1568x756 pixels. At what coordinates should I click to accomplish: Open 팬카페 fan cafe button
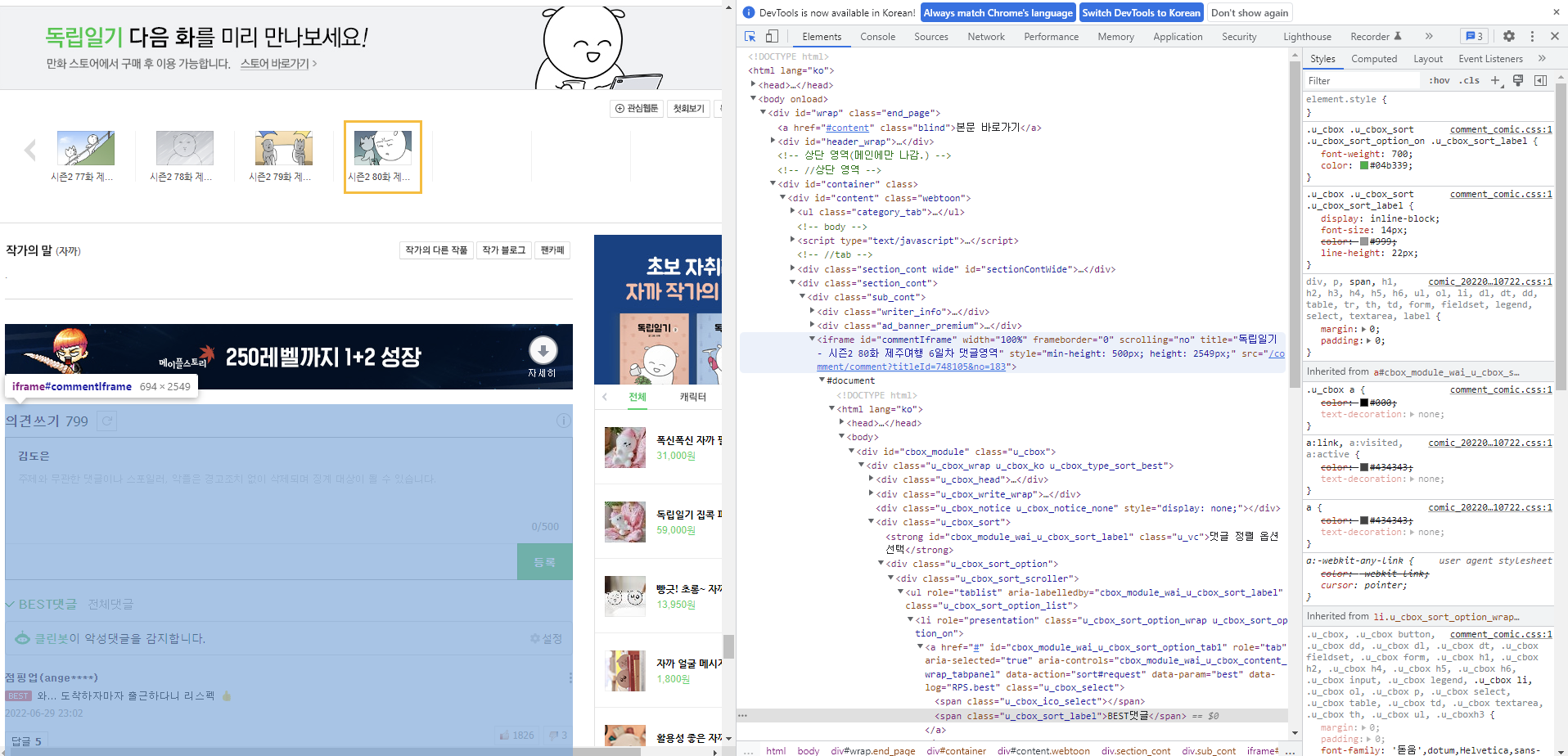pos(552,250)
